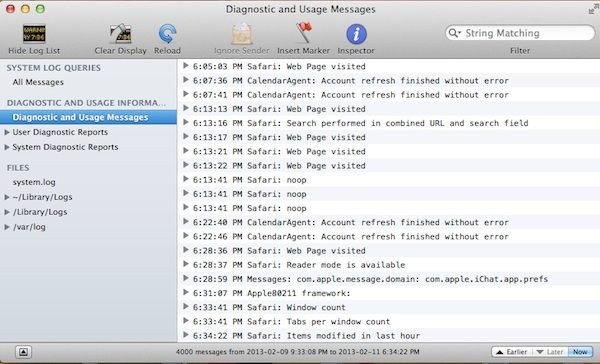
Task: Expand the /var/log folder
Action: click(7, 227)
